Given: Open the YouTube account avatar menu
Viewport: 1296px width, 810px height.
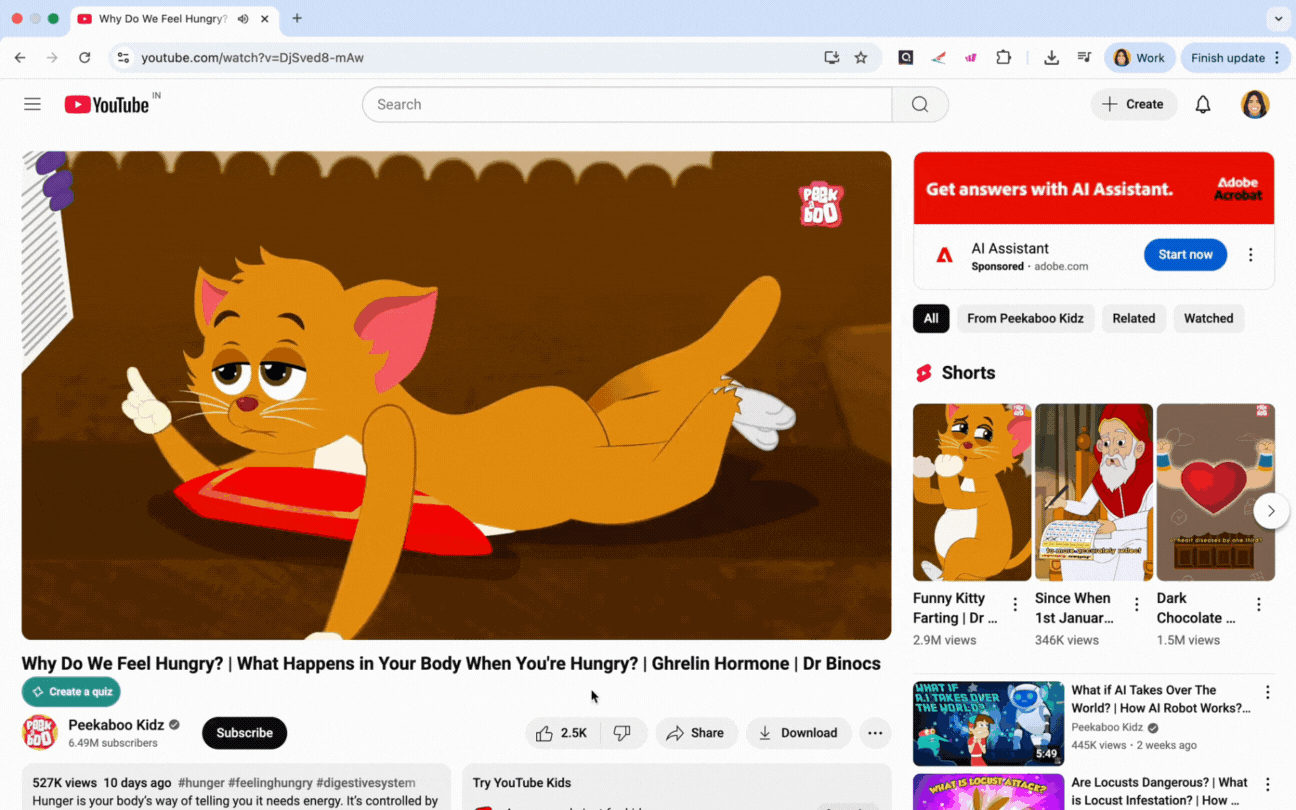Looking at the screenshot, I should click(1255, 104).
